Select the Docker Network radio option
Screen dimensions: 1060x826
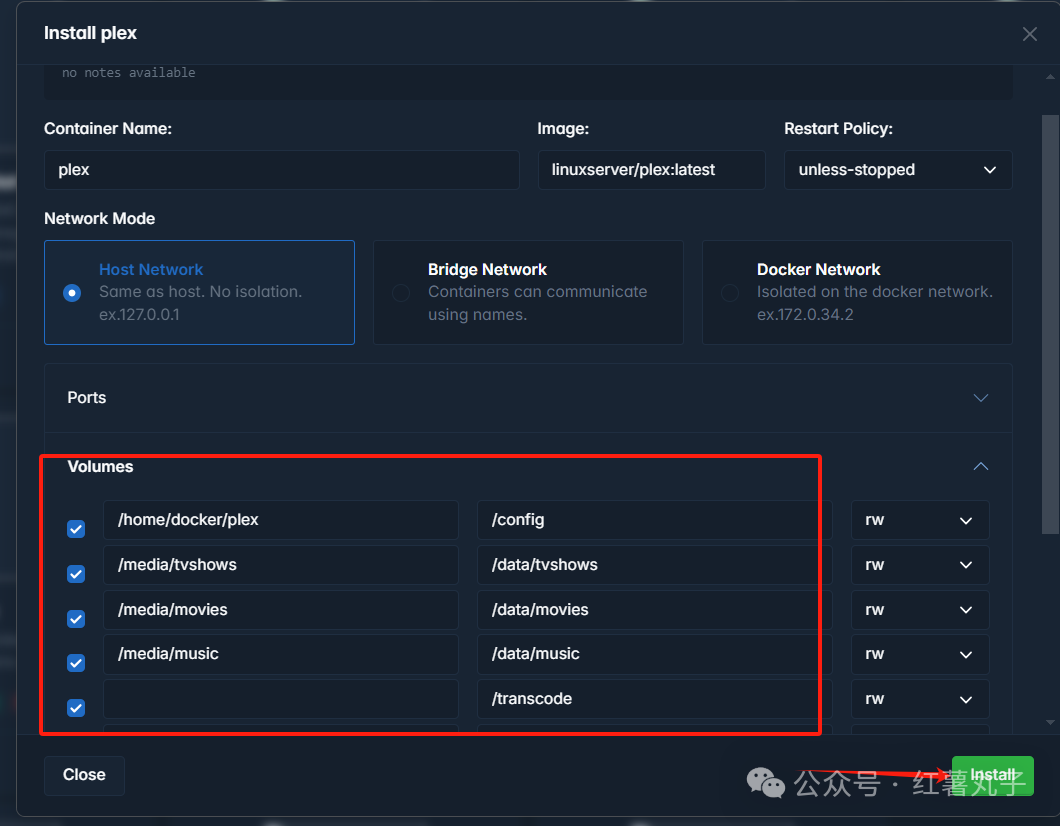tap(729, 293)
